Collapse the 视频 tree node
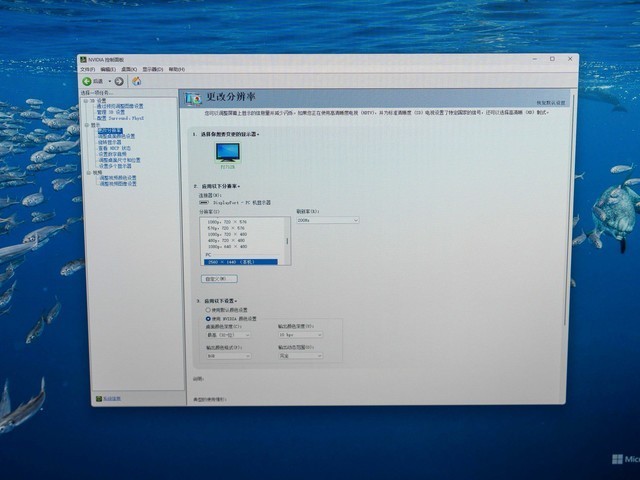The height and width of the screenshot is (480, 640). pyautogui.click(x=89, y=173)
